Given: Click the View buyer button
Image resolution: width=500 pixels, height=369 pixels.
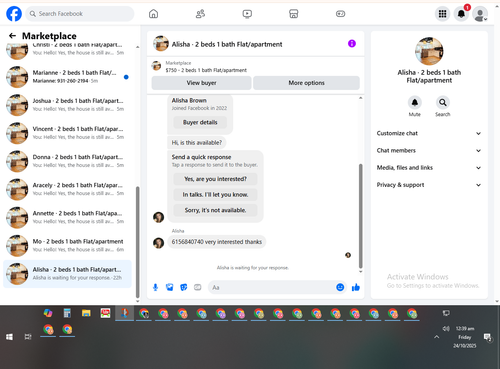Looking at the screenshot, I should [x=201, y=83].
